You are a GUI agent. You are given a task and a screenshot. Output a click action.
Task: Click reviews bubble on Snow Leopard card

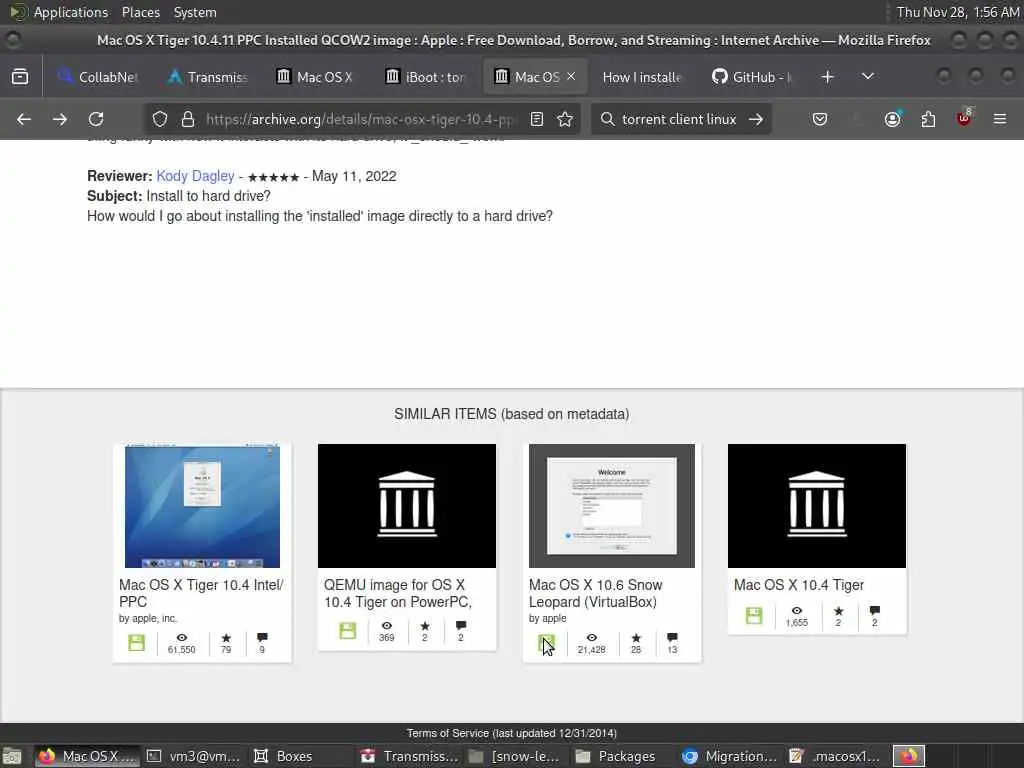672,637
